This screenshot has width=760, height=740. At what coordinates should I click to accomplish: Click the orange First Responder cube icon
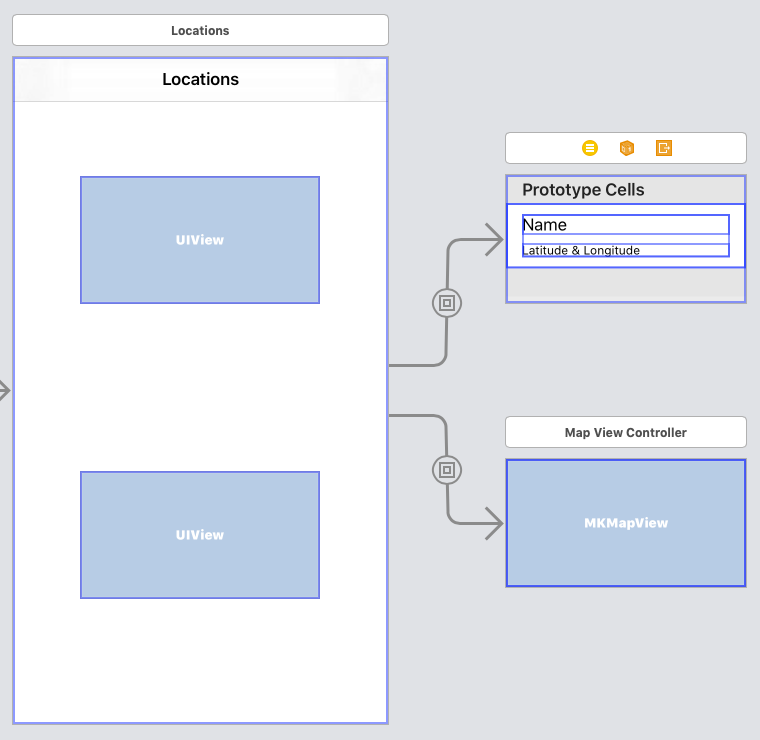(627, 148)
